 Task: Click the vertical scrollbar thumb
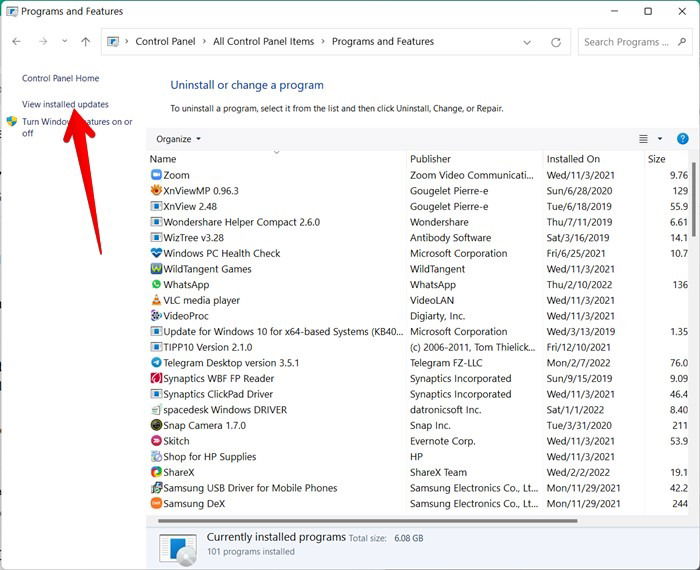(693, 199)
